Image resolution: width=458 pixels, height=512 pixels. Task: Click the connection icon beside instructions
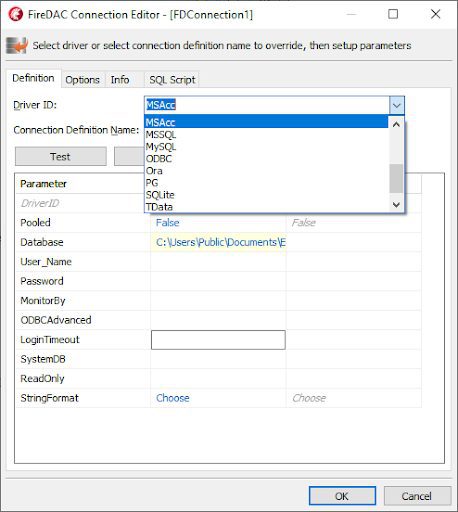pyautogui.click(x=17, y=46)
